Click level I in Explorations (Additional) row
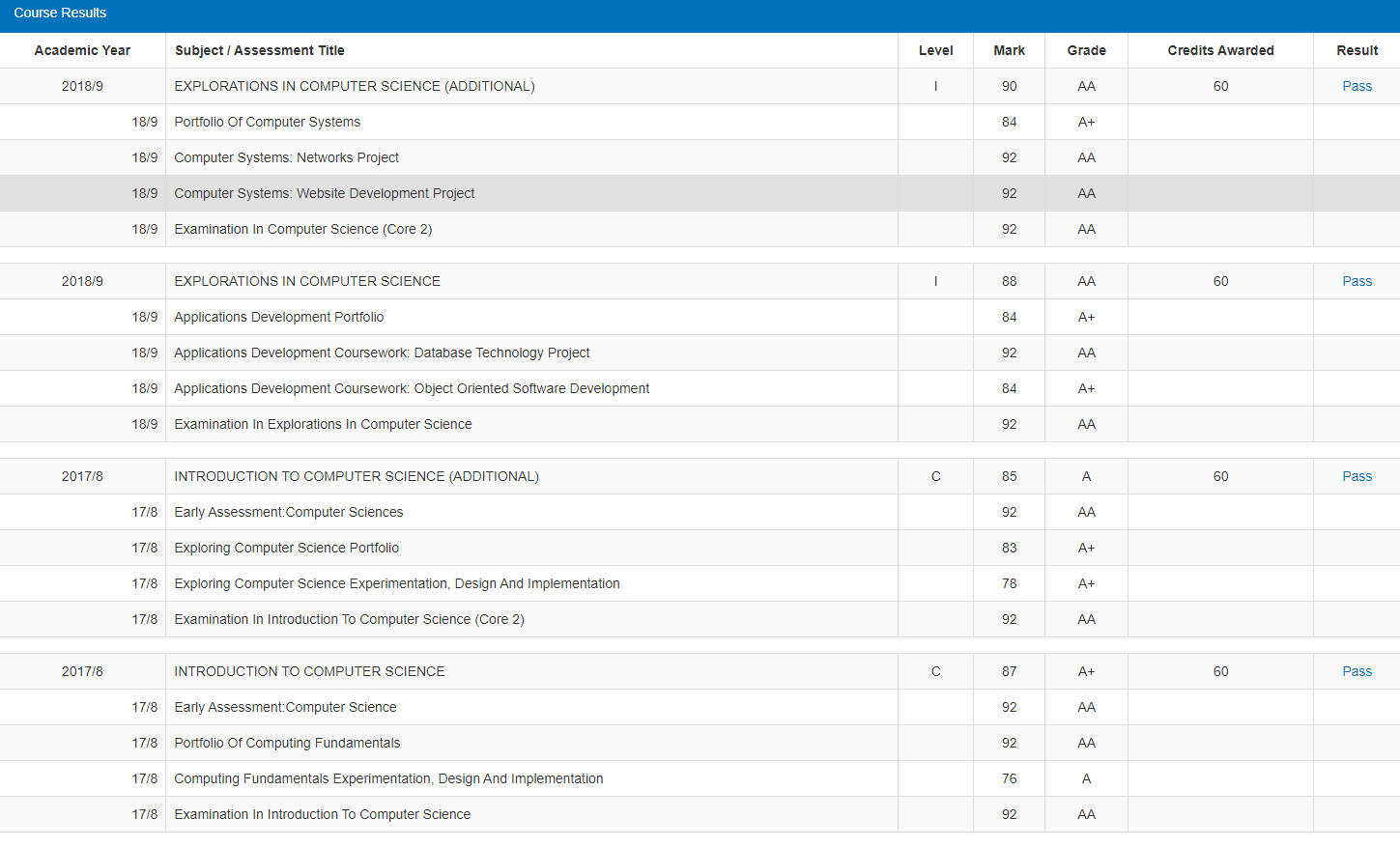 [935, 86]
